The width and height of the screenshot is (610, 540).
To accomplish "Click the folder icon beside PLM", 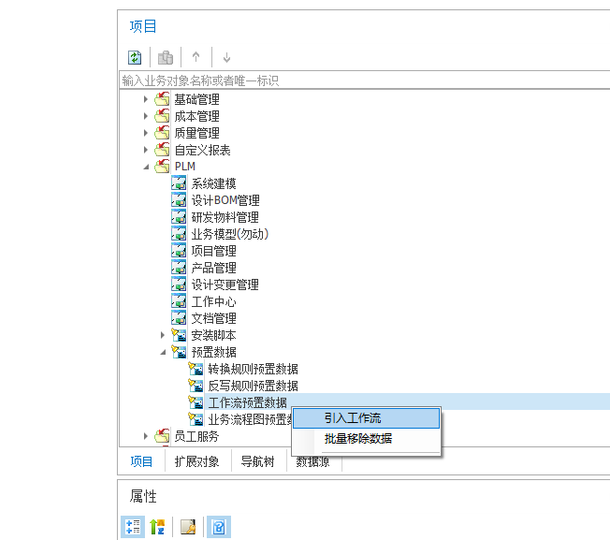I will (162, 166).
